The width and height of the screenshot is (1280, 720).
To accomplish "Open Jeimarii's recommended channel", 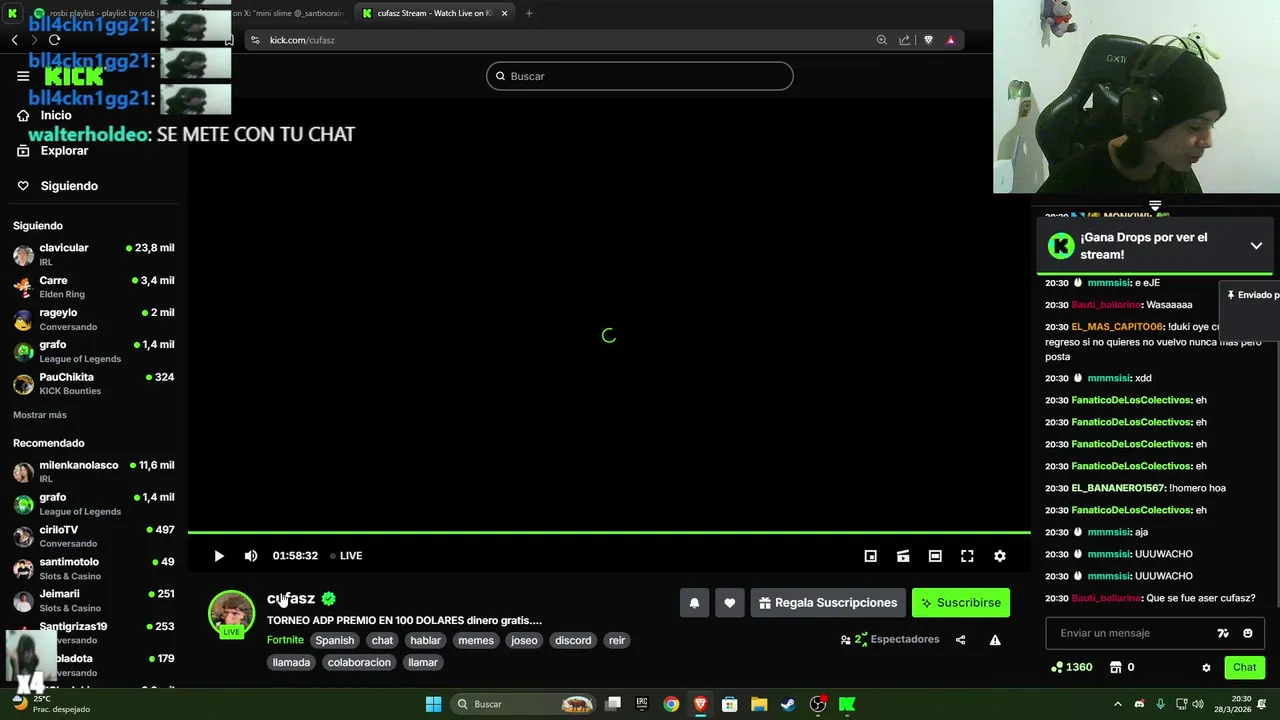I will (94, 600).
